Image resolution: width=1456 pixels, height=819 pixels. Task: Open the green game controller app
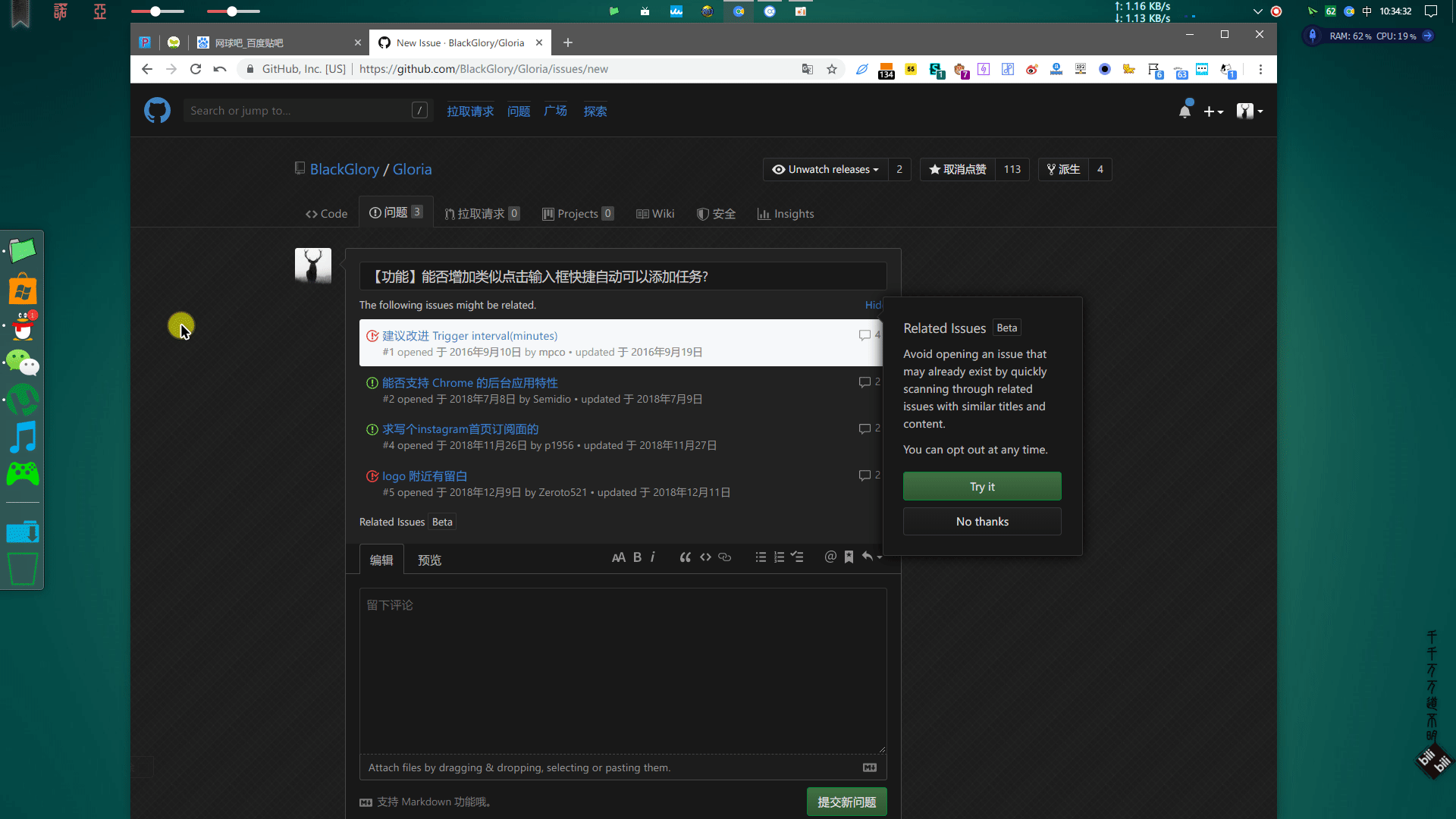pos(23,474)
